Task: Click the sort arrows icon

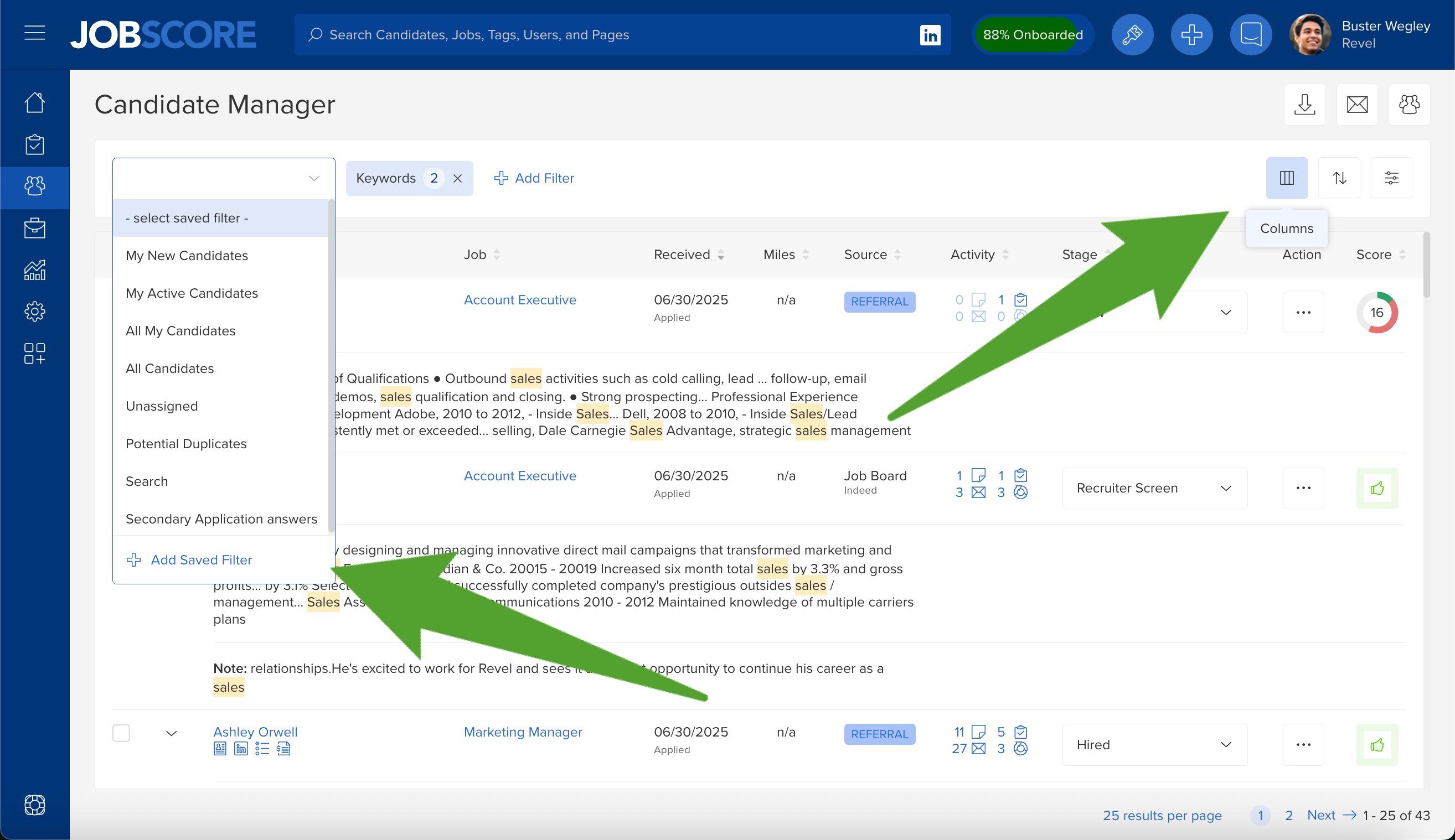Action: (x=1339, y=178)
